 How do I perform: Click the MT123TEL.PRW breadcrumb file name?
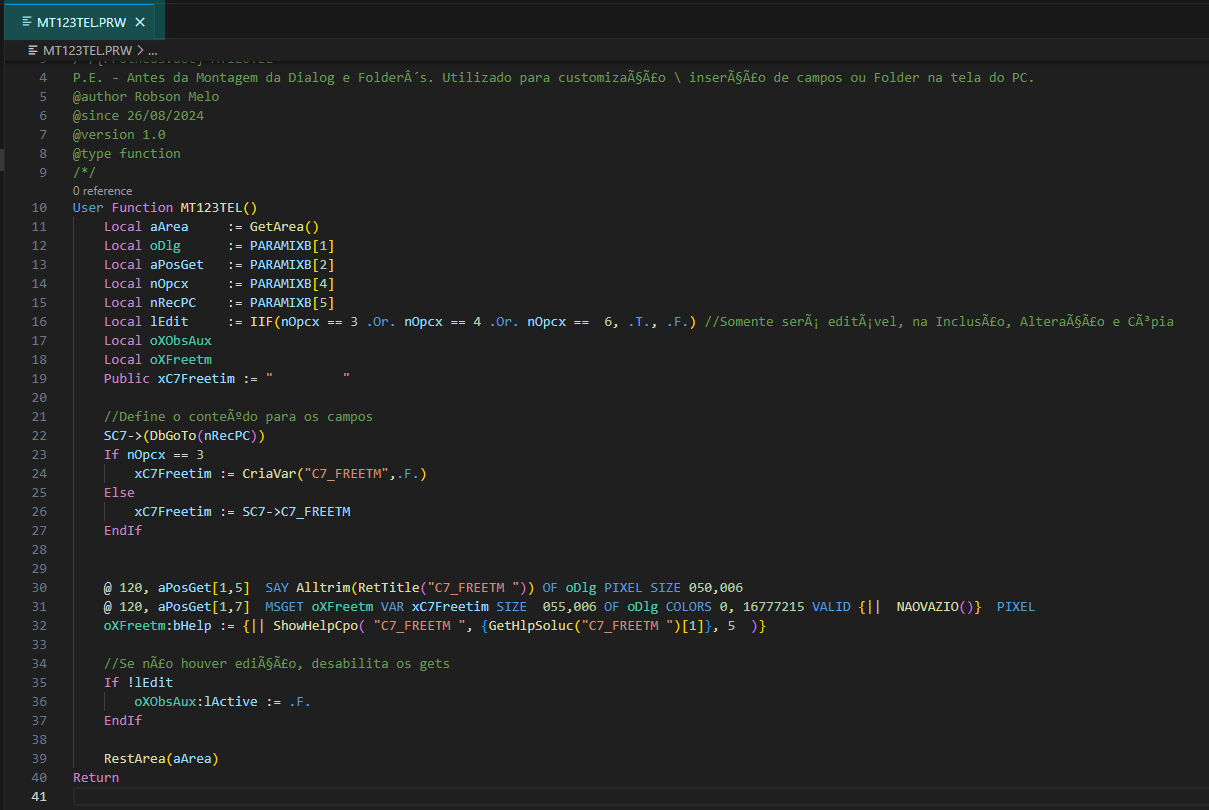[x=86, y=49]
